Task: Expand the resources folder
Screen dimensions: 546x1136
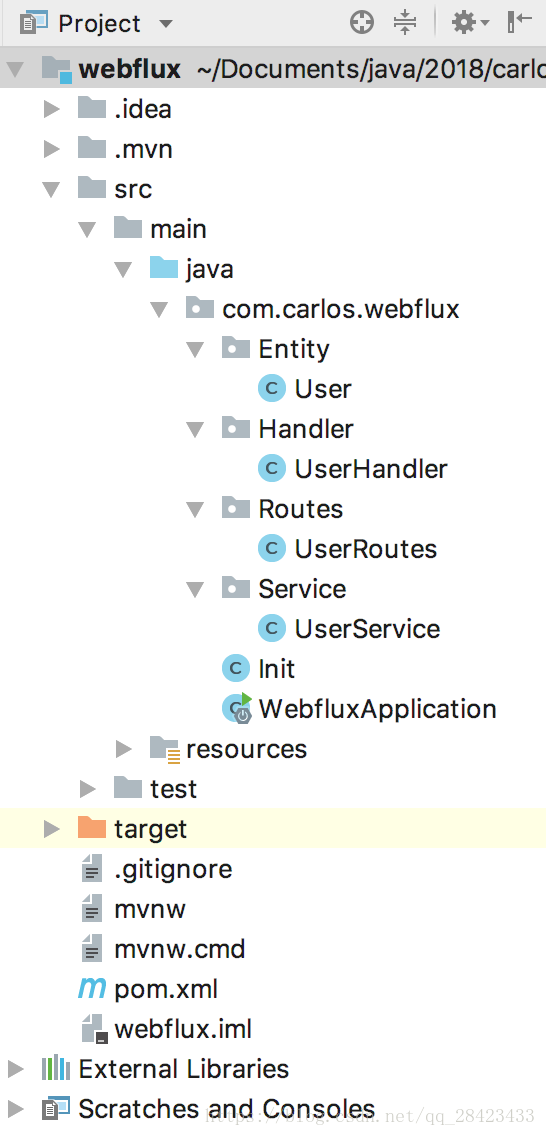Action: click(x=124, y=749)
